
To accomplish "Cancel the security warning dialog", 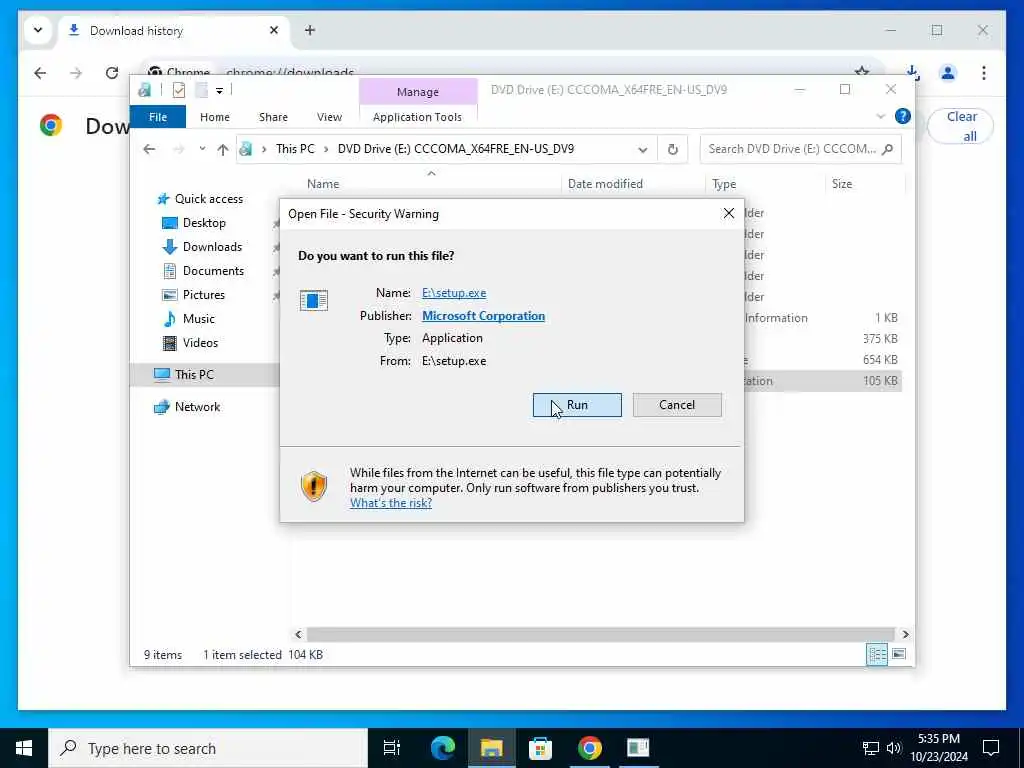I will click(x=677, y=405).
